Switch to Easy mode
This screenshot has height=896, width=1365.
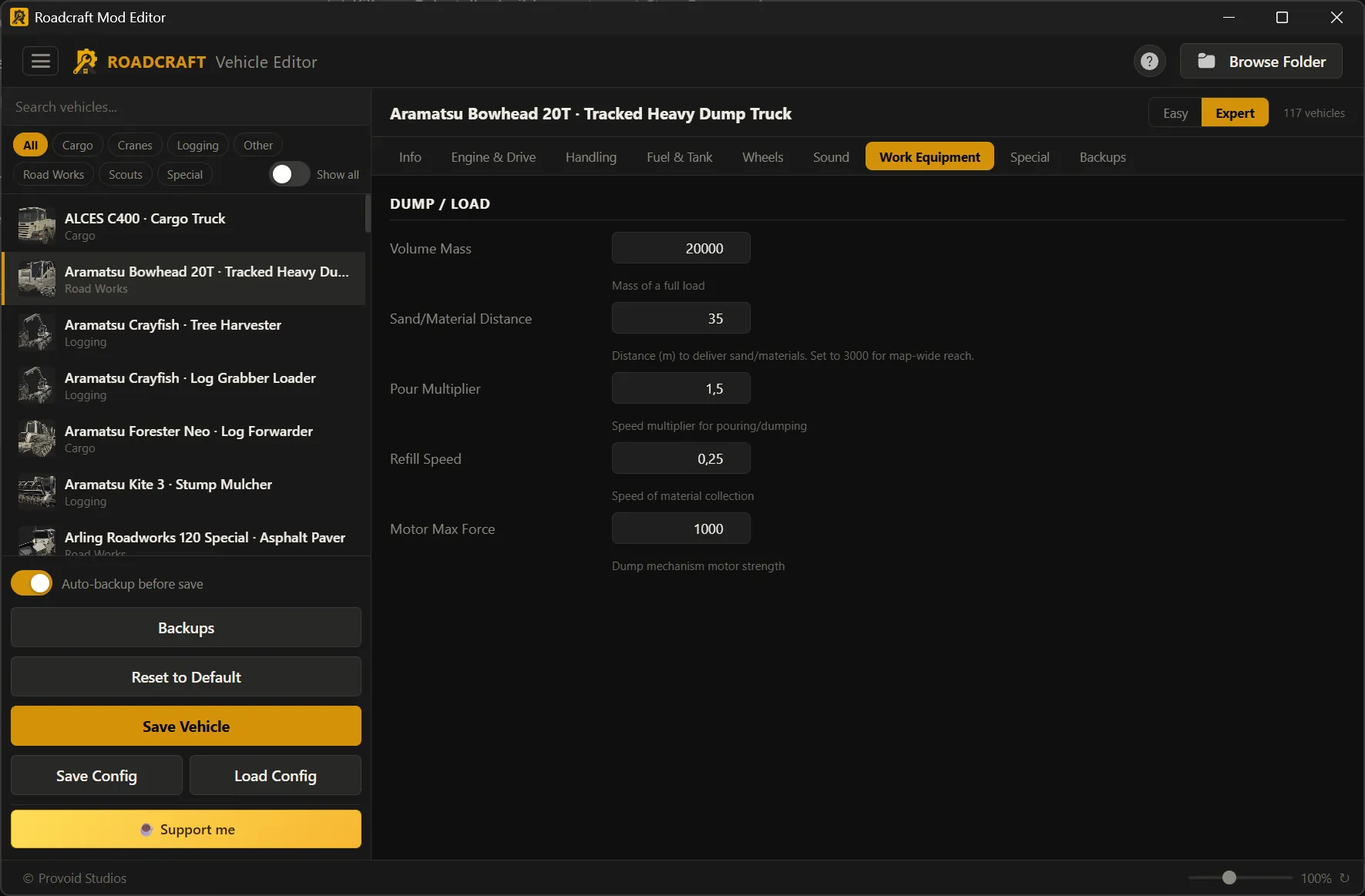coord(1175,112)
